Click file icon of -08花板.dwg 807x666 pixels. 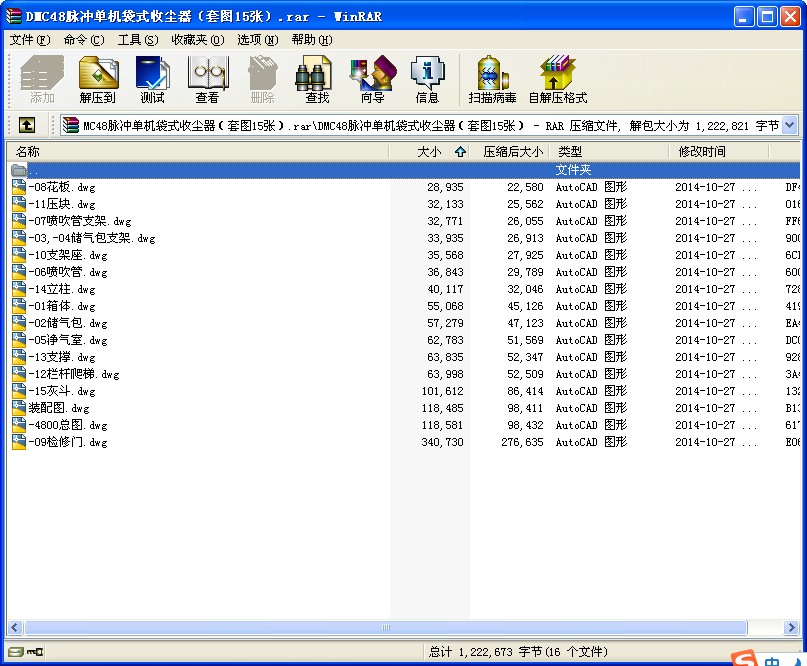point(19,187)
